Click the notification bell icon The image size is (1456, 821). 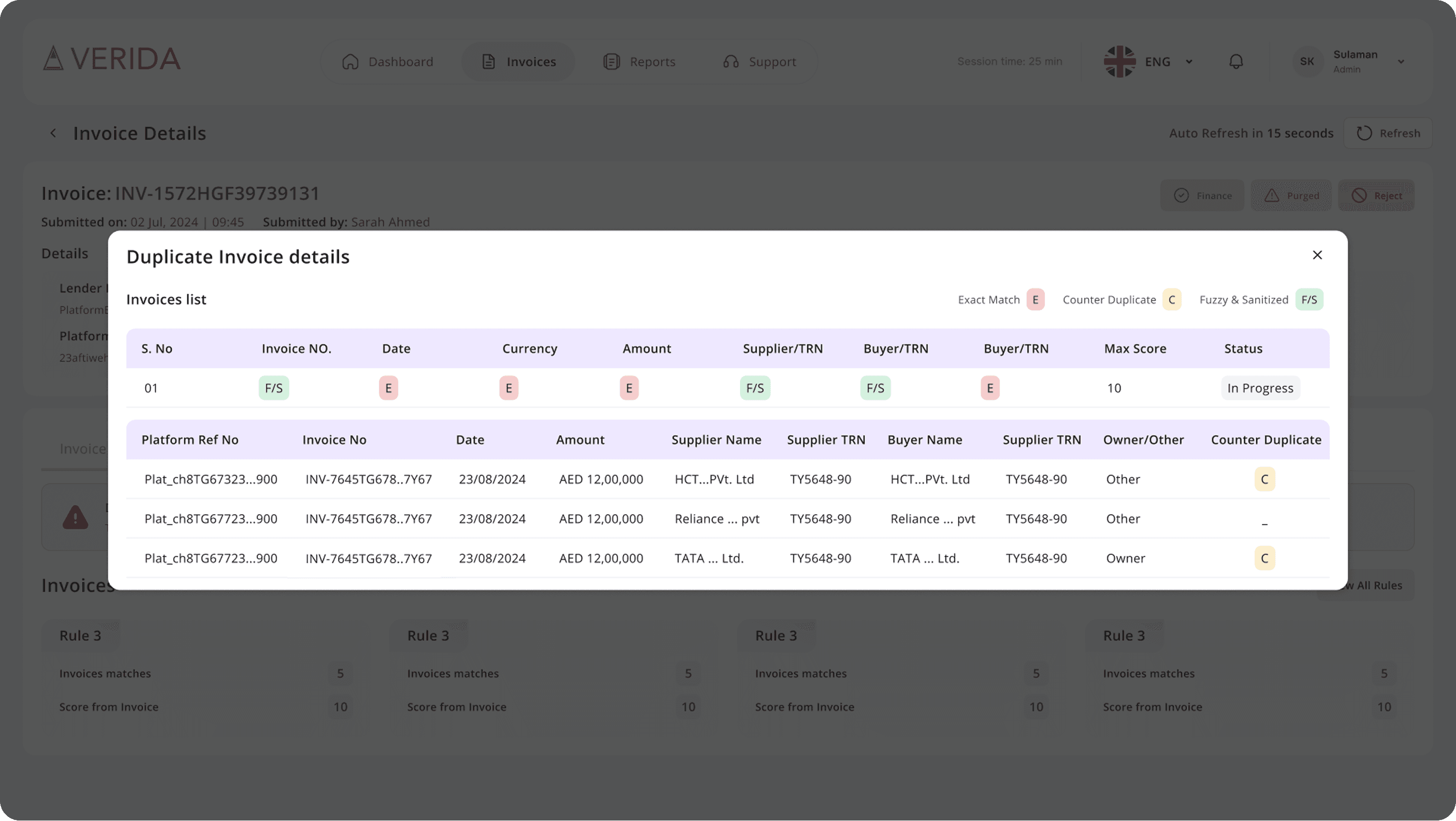pos(1236,62)
